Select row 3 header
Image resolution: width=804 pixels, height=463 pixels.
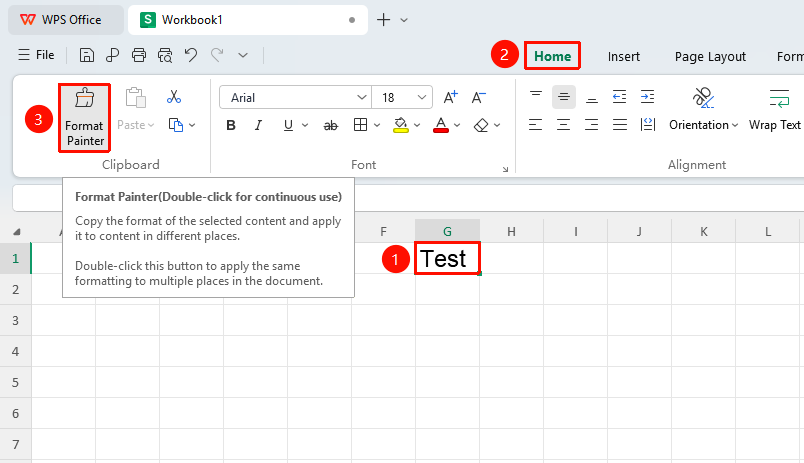[15, 320]
